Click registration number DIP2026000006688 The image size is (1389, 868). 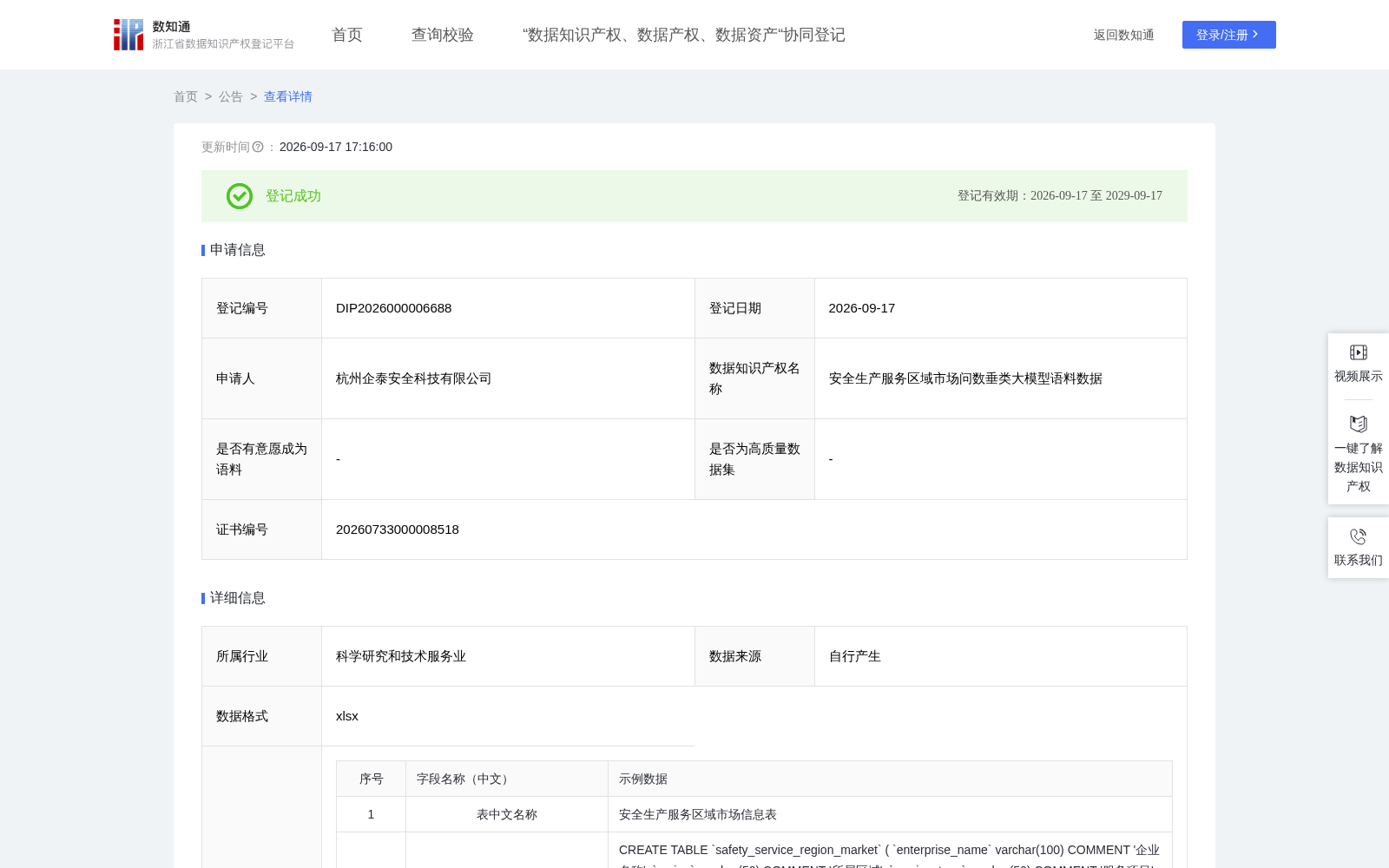(x=394, y=308)
